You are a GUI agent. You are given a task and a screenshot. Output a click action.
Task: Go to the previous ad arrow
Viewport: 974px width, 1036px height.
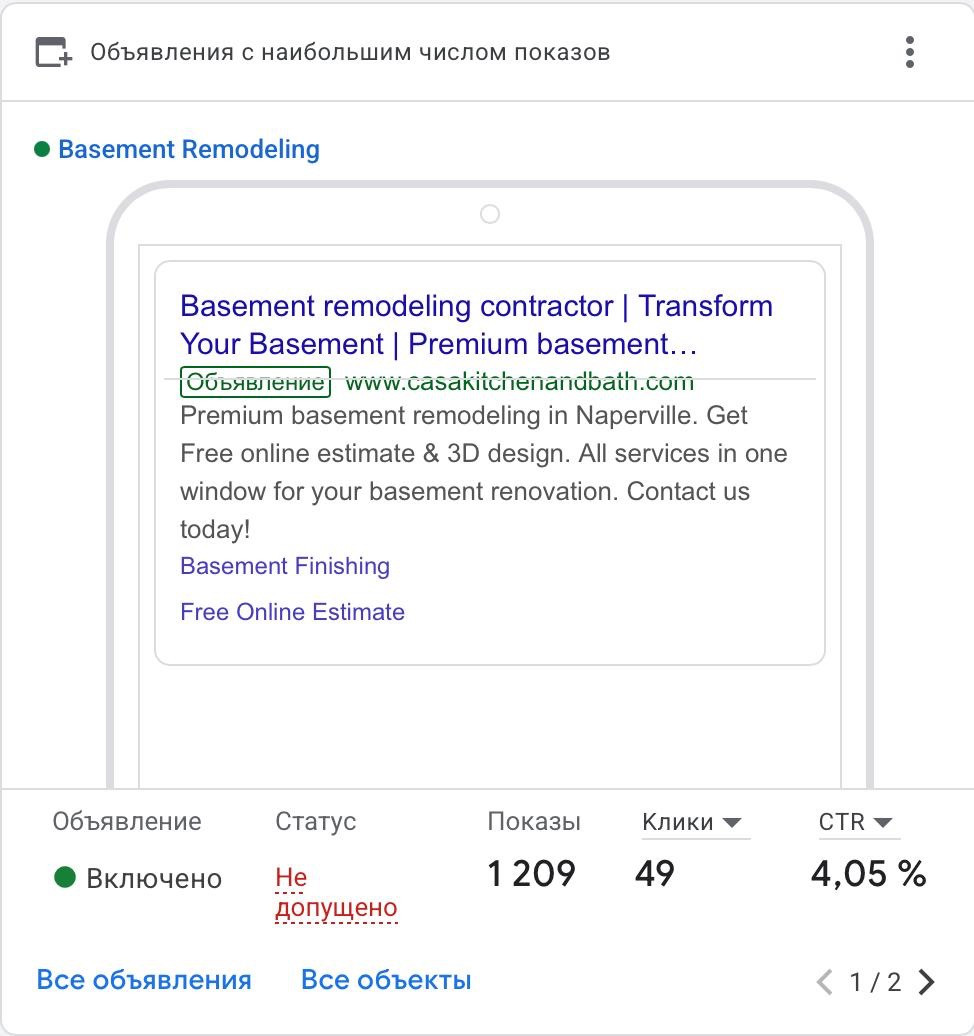point(825,982)
